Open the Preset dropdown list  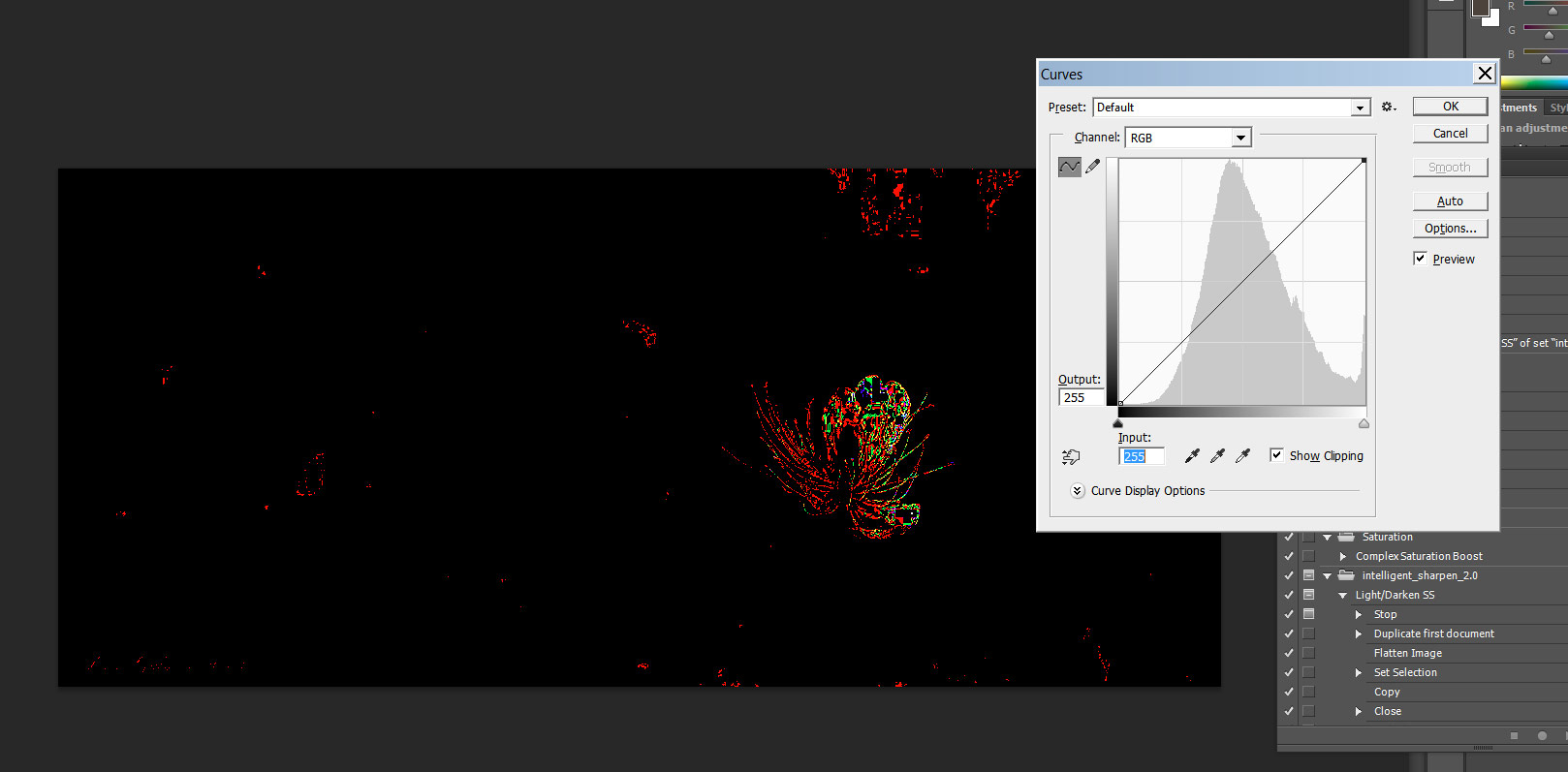tap(1361, 108)
